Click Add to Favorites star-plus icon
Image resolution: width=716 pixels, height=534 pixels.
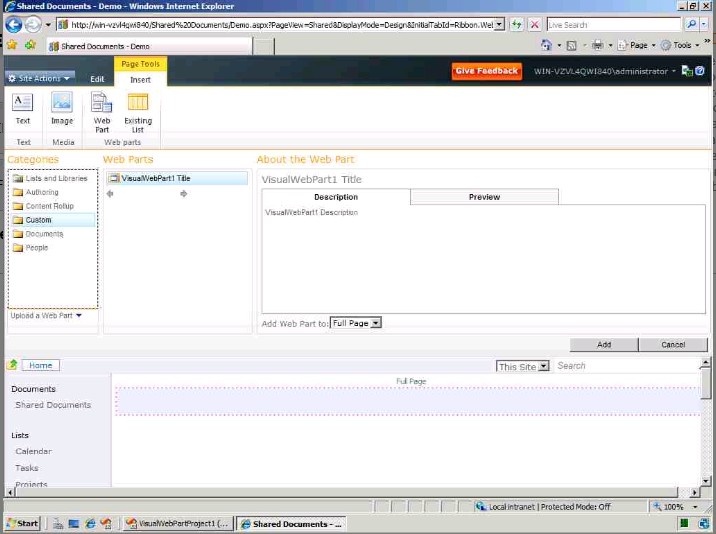tap(30, 45)
